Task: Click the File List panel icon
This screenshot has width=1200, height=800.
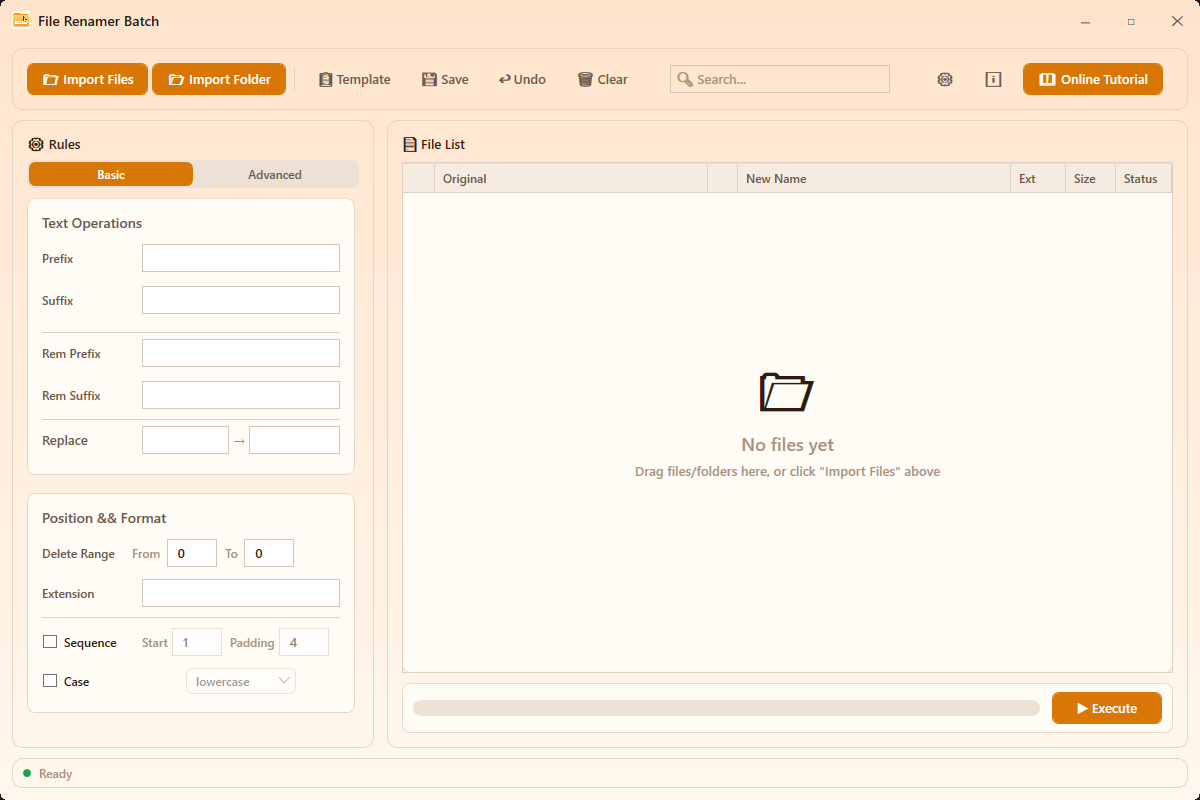Action: click(409, 144)
